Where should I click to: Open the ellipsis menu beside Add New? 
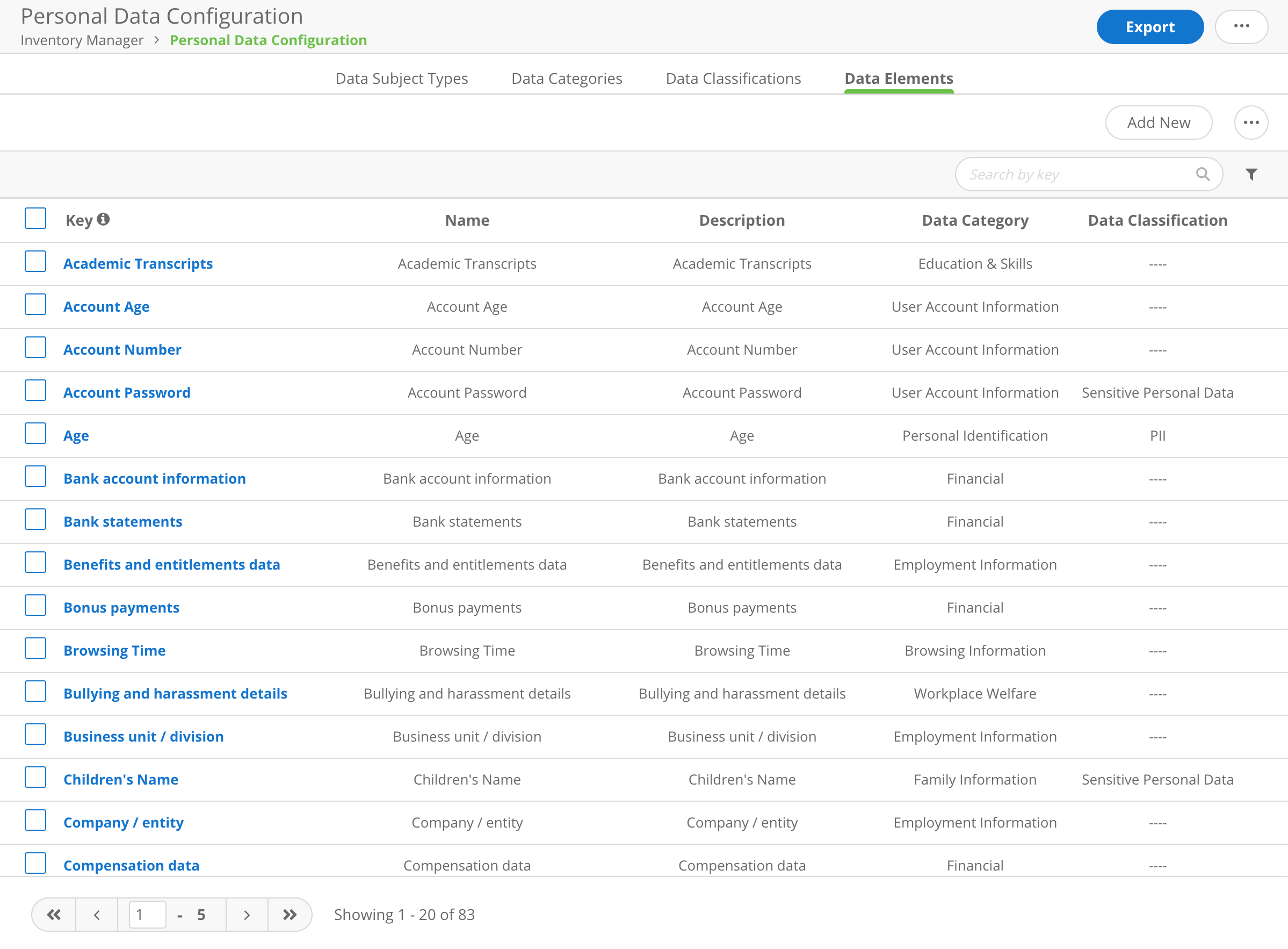(x=1251, y=123)
